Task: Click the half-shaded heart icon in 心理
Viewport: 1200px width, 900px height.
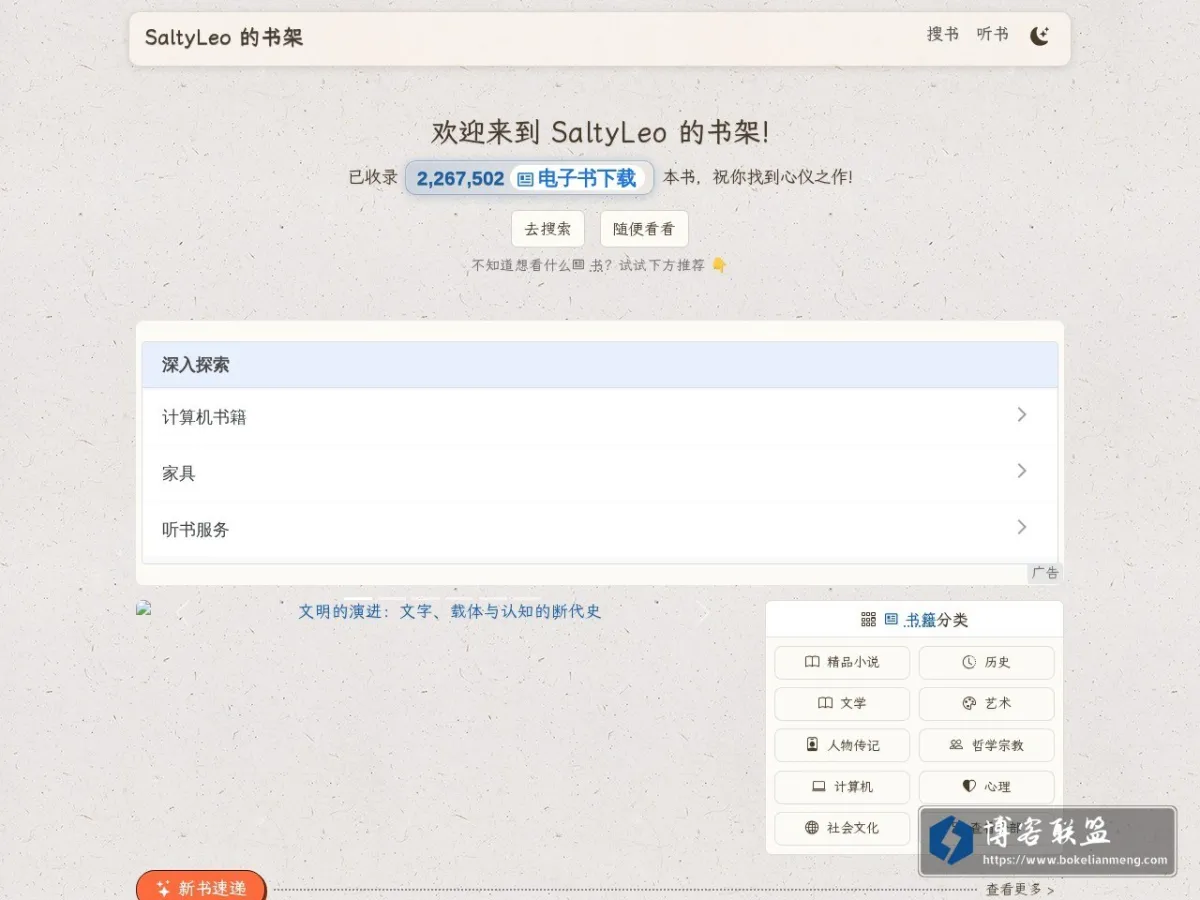Action: coord(968,787)
